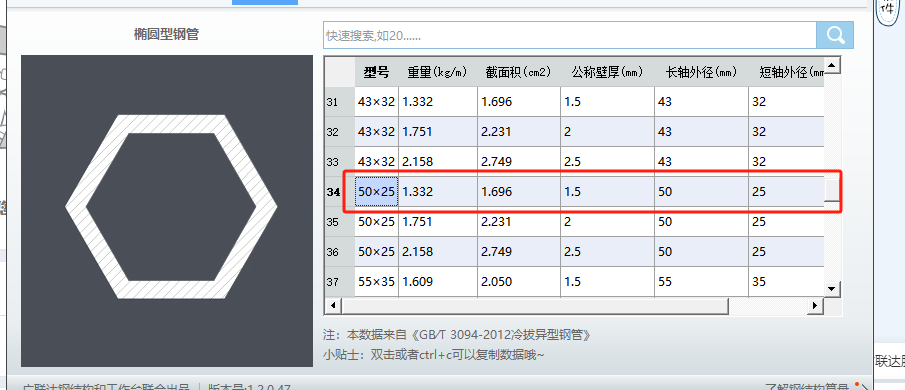
Task: Click the vertical scrollbar thumb
Action: pyautogui.click(x=832, y=190)
